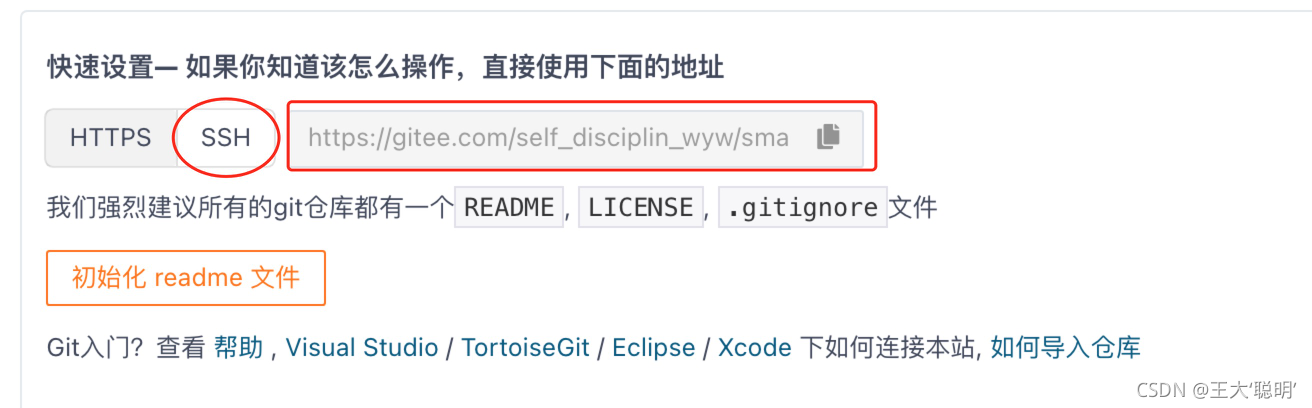1312x408 pixels.
Task: Switch to the SSH address tab
Action: [226, 137]
